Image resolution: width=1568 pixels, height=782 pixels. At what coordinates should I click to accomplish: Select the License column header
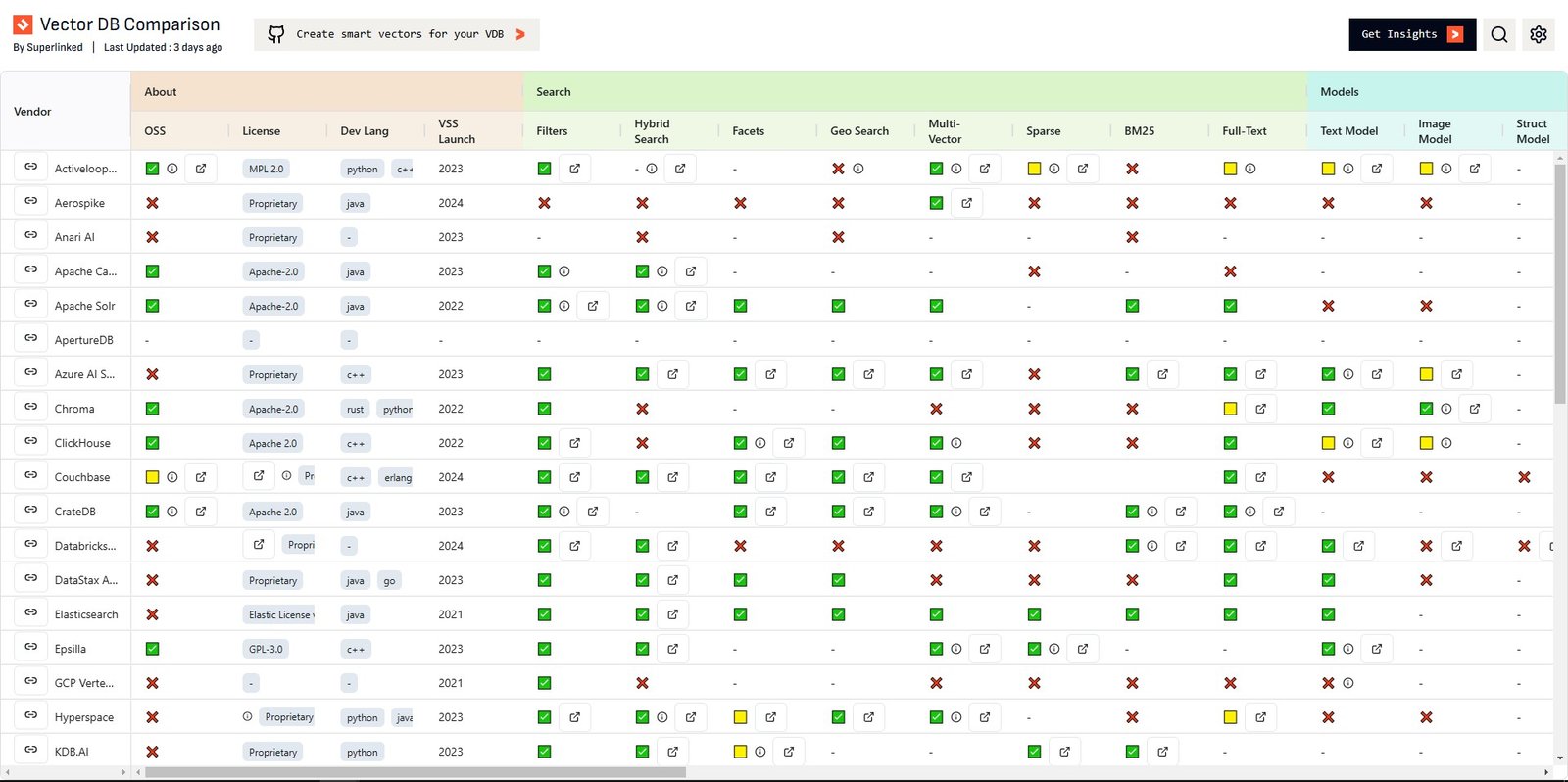pyautogui.click(x=261, y=131)
